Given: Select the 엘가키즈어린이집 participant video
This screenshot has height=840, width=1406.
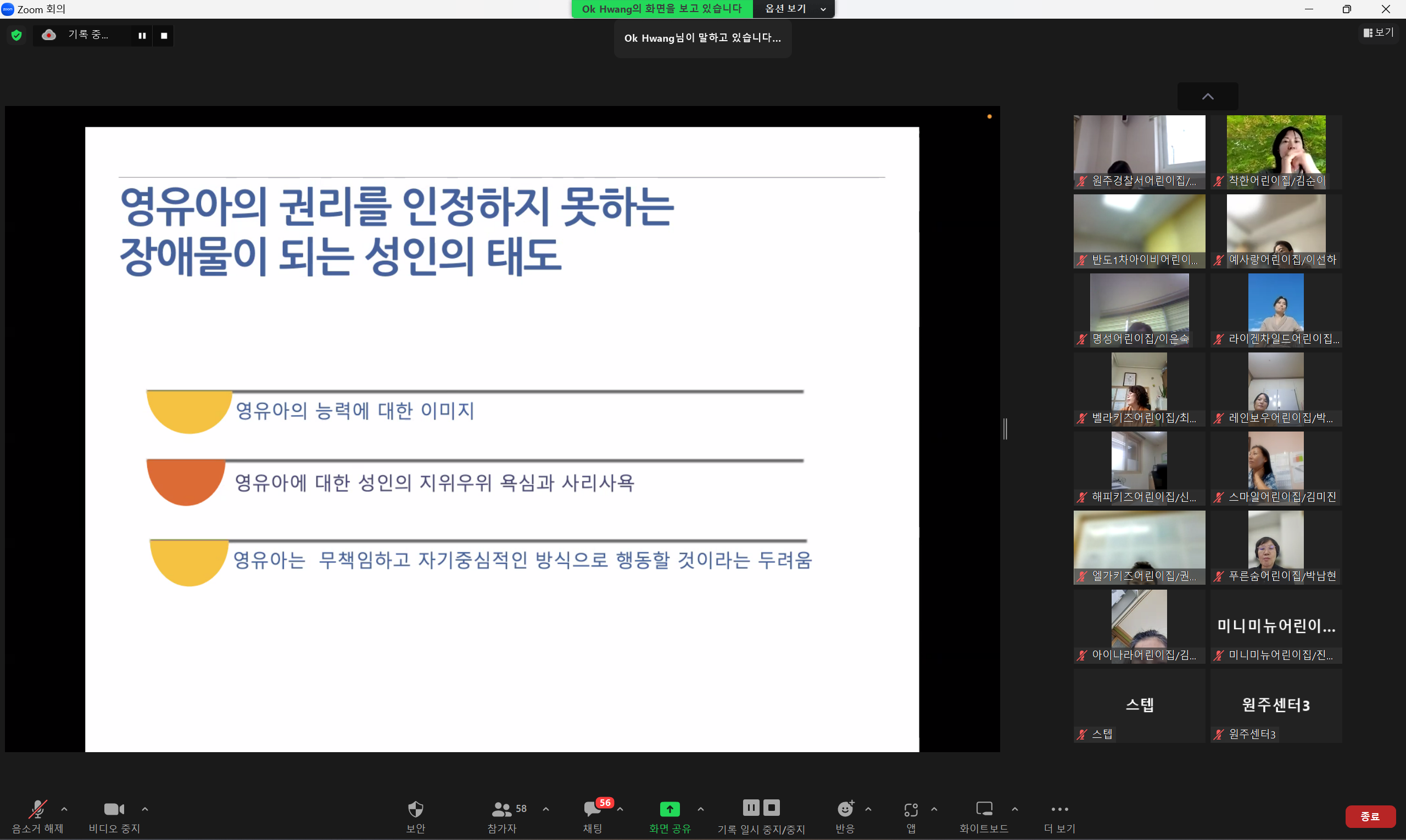Looking at the screenshot, I should (x=1139, y=547).
